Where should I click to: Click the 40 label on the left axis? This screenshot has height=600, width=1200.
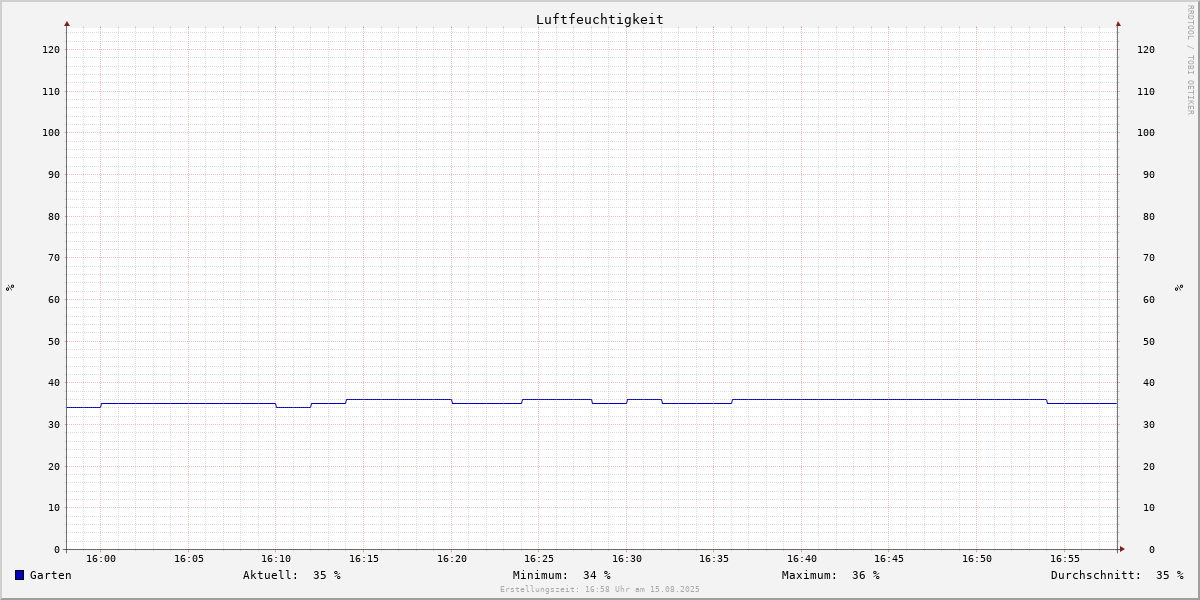point(54,383)
